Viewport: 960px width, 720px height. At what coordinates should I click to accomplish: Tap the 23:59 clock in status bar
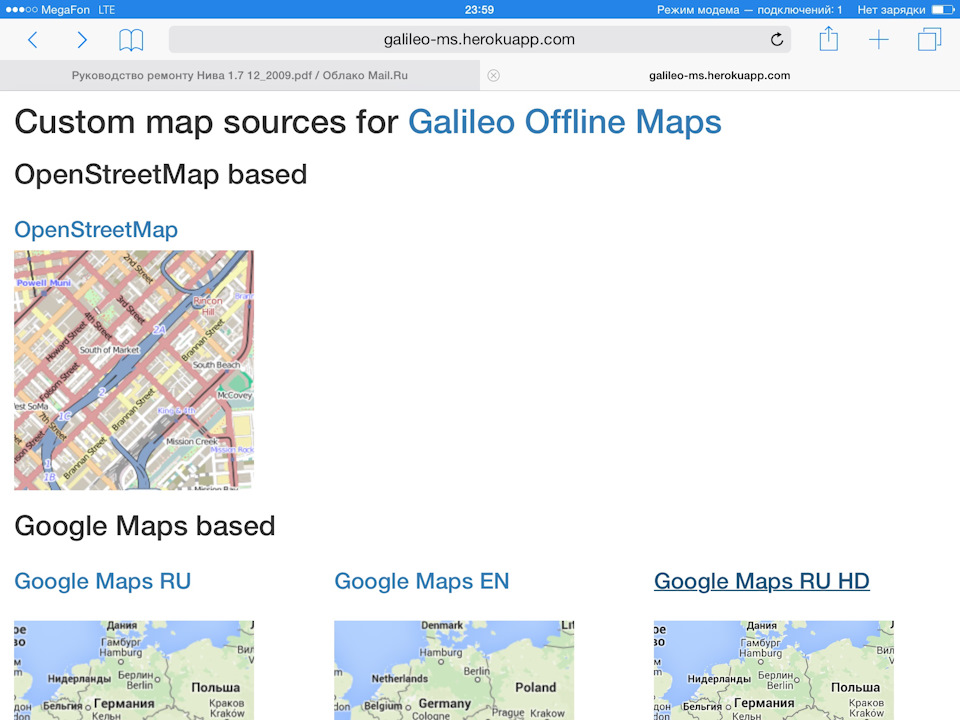tap(479, 9)
